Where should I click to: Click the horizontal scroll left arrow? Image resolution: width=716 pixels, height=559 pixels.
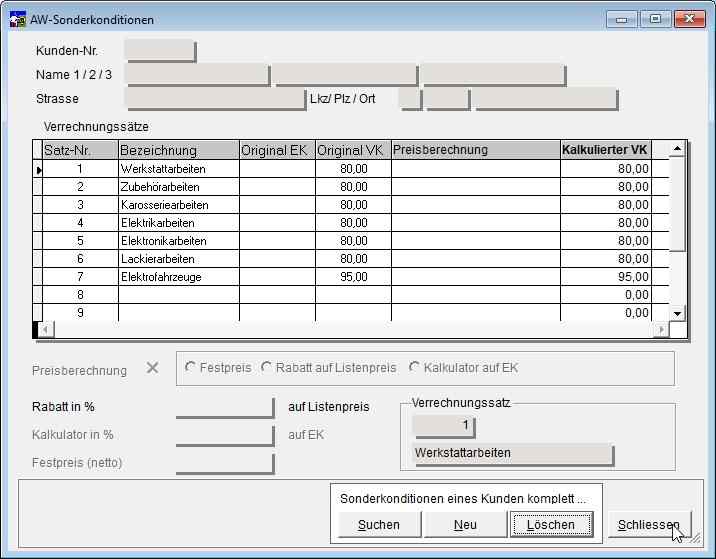click(46, 329)
